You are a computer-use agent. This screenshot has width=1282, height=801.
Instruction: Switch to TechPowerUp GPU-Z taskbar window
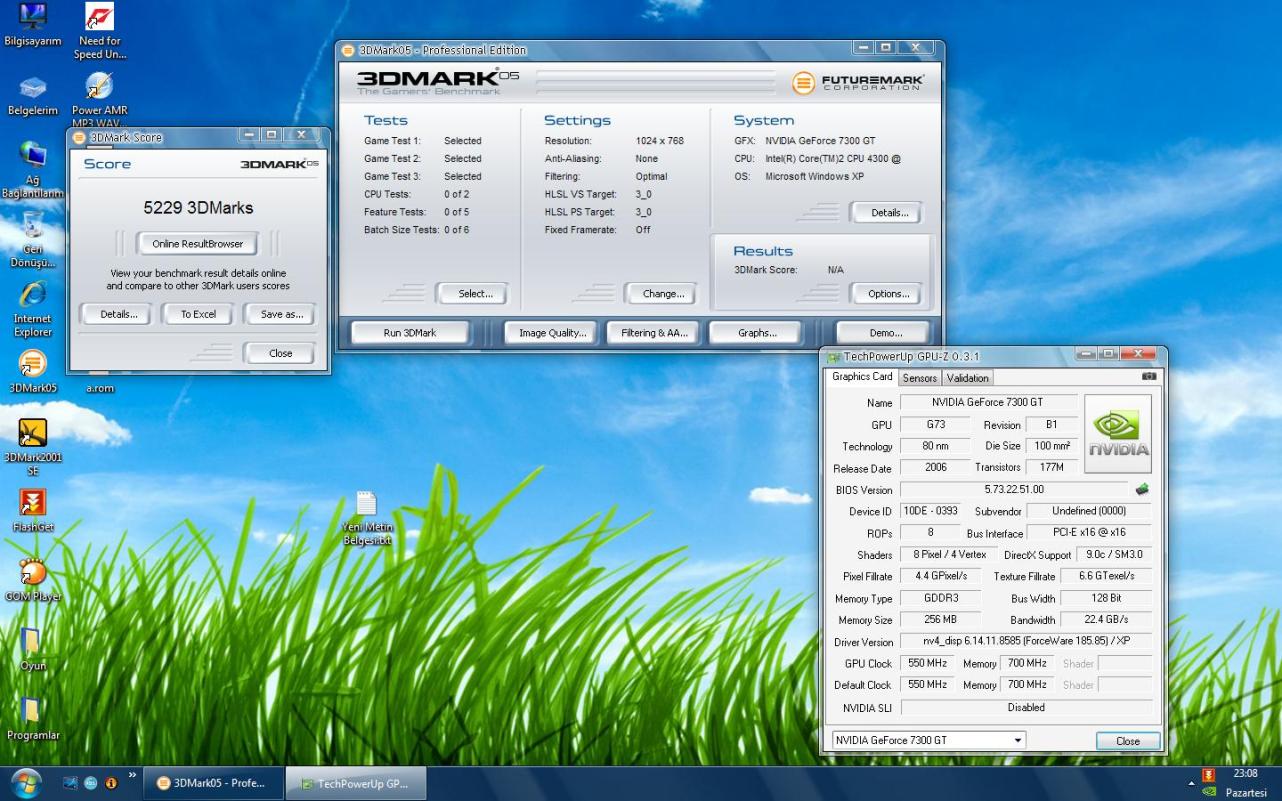355,783
